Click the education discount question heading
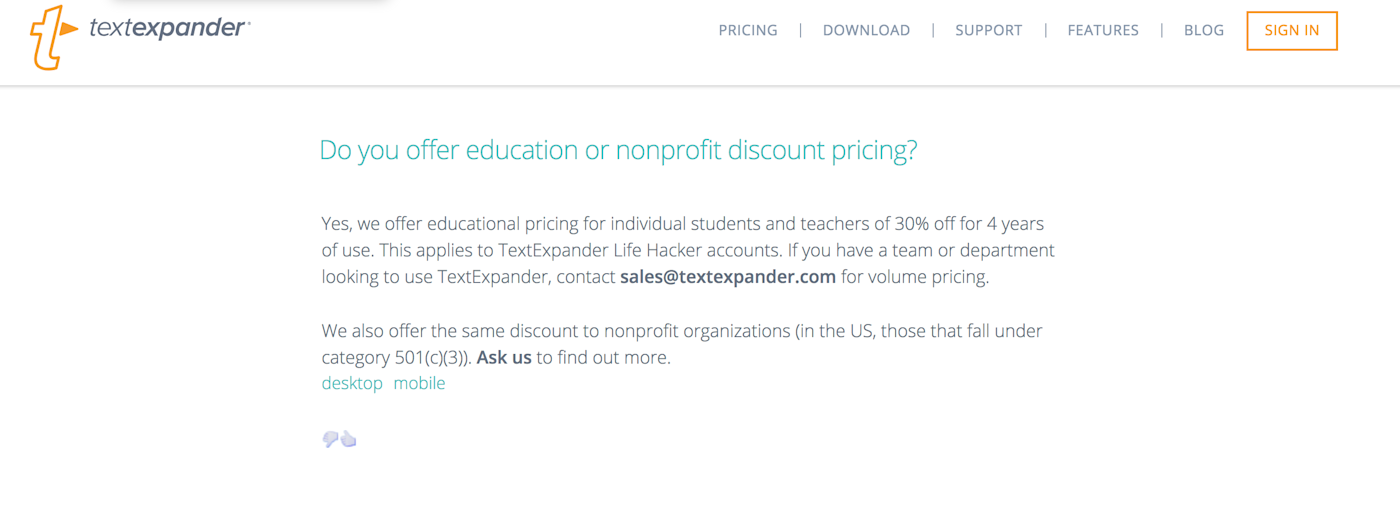 (618, 151)
